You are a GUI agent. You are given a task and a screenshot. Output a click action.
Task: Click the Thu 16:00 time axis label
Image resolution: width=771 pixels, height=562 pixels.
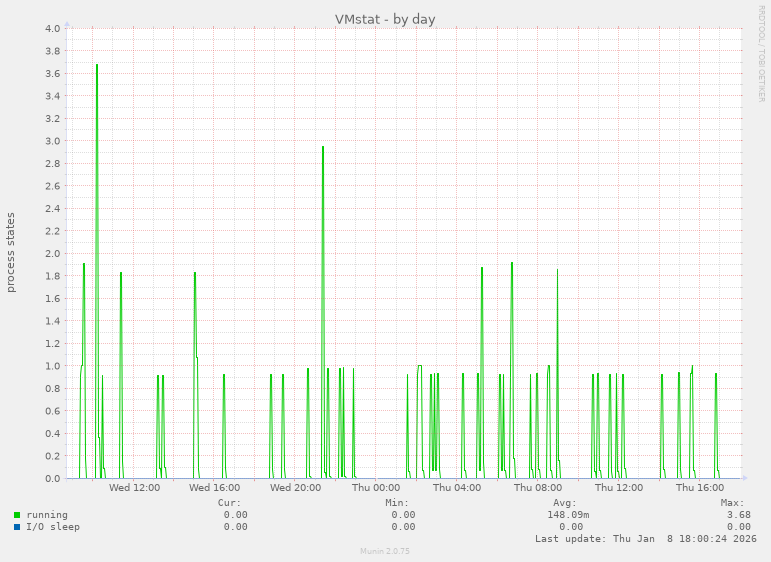coord(699,488)
